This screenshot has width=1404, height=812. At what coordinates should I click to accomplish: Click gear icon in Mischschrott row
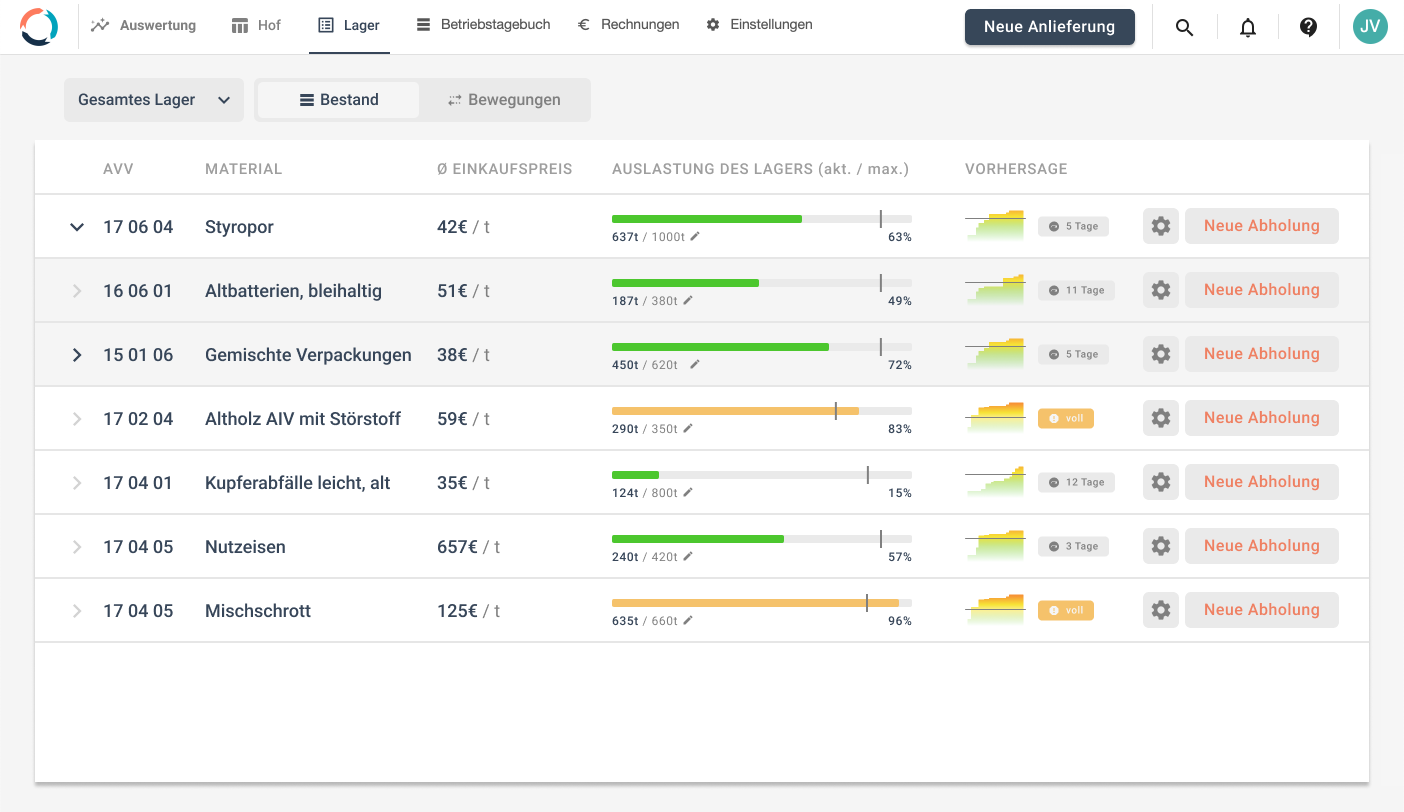coord(1160,610)
